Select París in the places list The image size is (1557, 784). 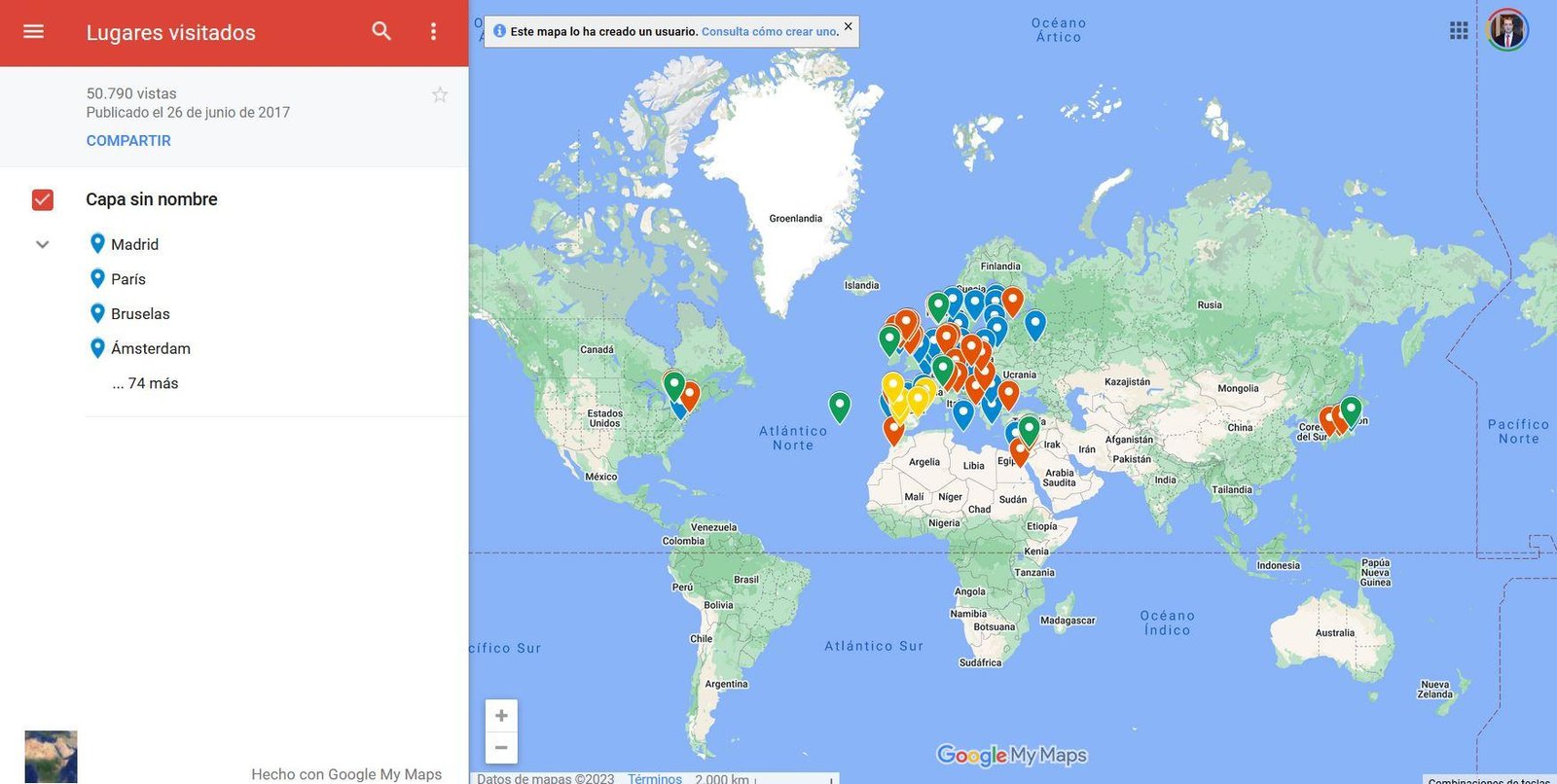[127, 279]
